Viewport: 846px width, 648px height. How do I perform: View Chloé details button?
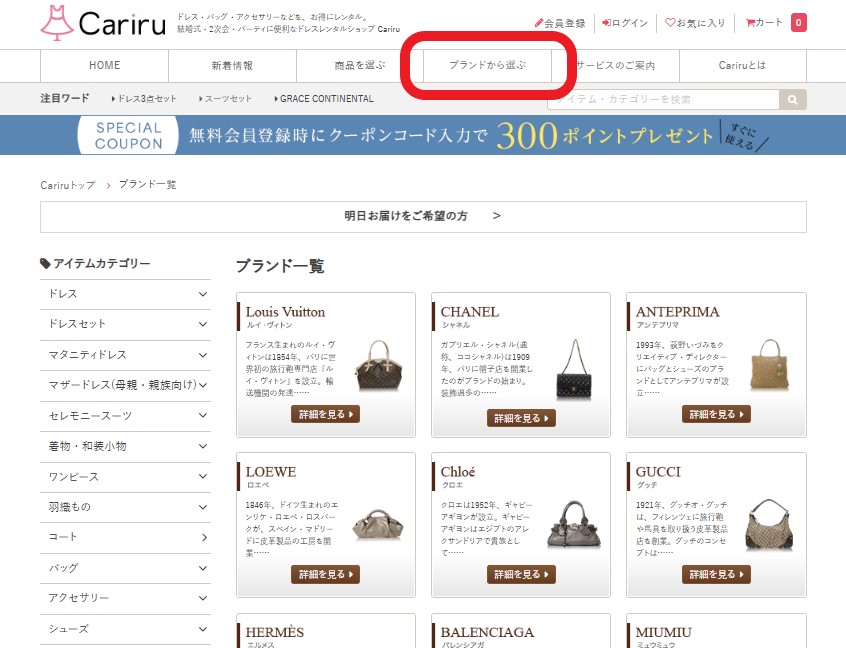point(521,575)
